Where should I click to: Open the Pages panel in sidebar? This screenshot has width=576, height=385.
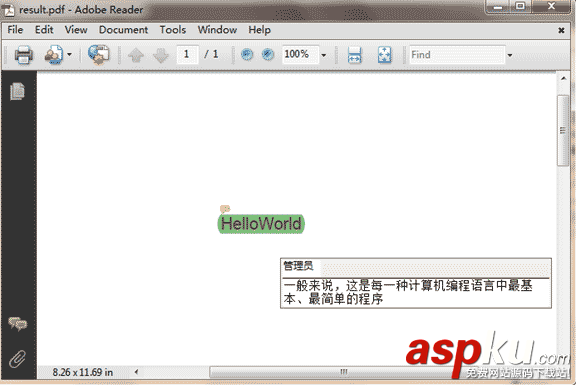pos(17,91)
